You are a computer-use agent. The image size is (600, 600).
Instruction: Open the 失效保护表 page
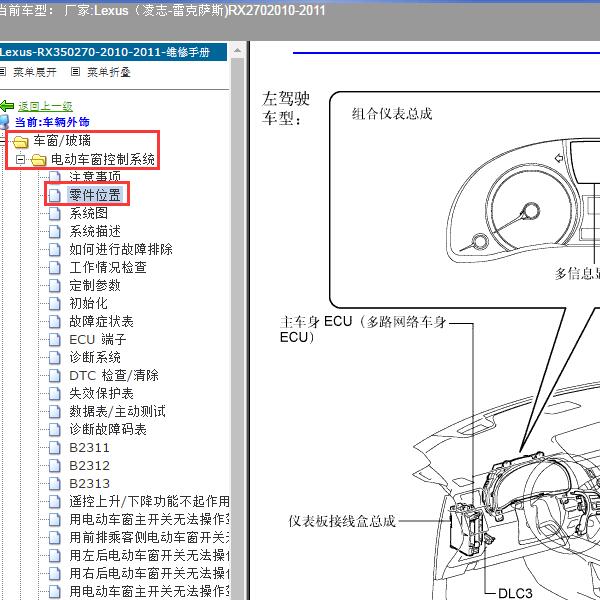coord(101,393)
